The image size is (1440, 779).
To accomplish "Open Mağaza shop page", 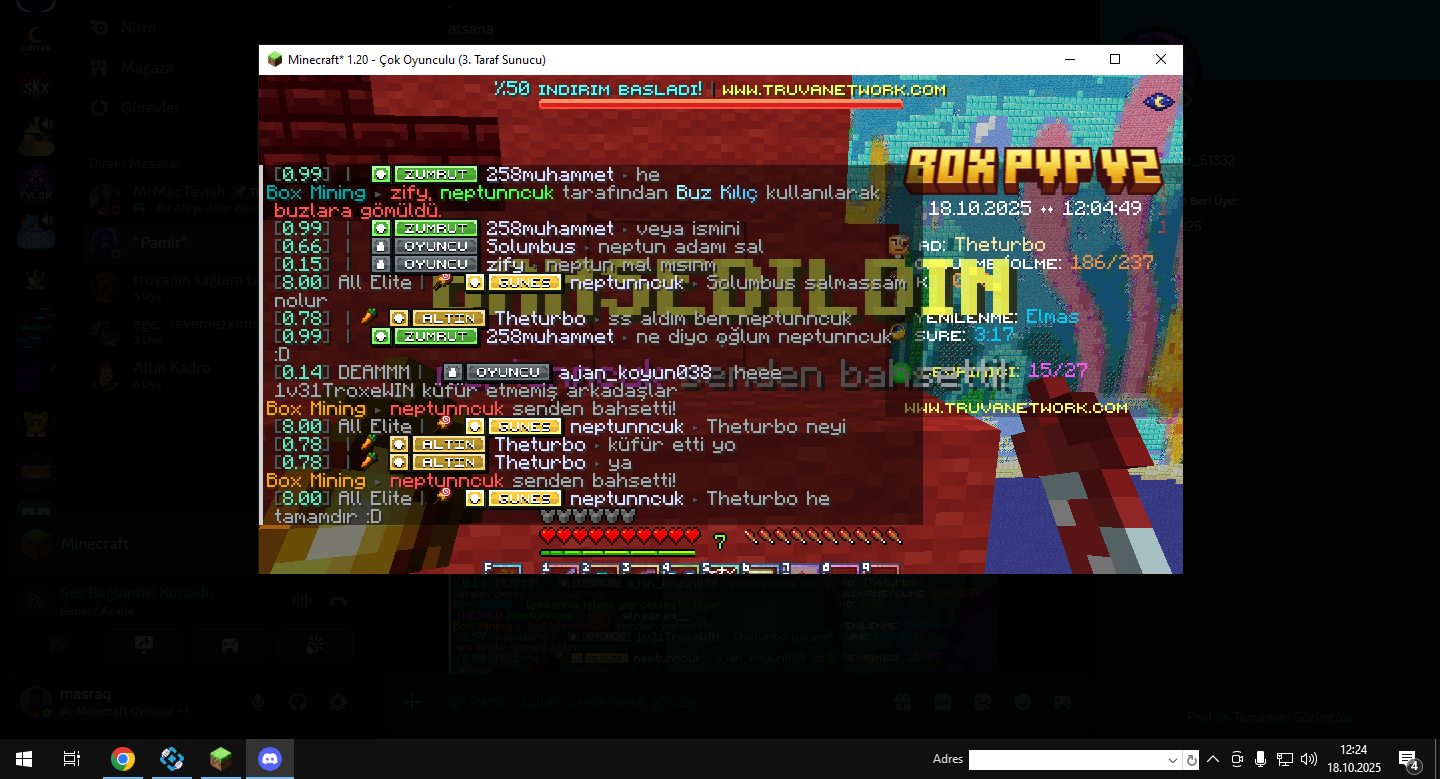I will 146,68.
